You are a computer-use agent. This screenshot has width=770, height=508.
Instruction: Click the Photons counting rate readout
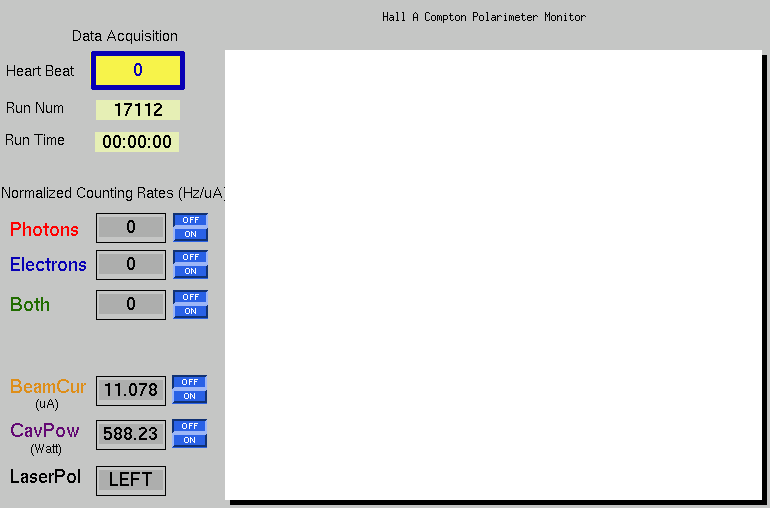(131, 227)
